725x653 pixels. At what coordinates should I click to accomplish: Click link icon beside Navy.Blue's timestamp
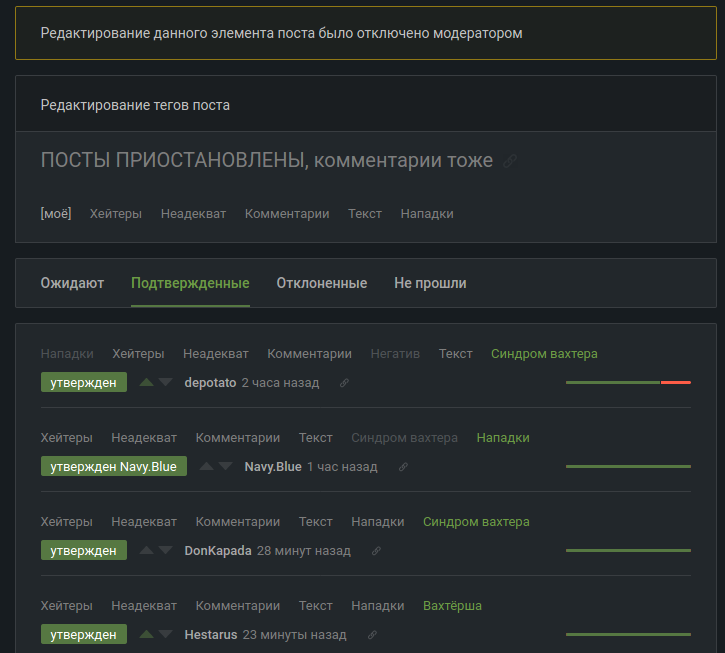(x=403, y=467)
